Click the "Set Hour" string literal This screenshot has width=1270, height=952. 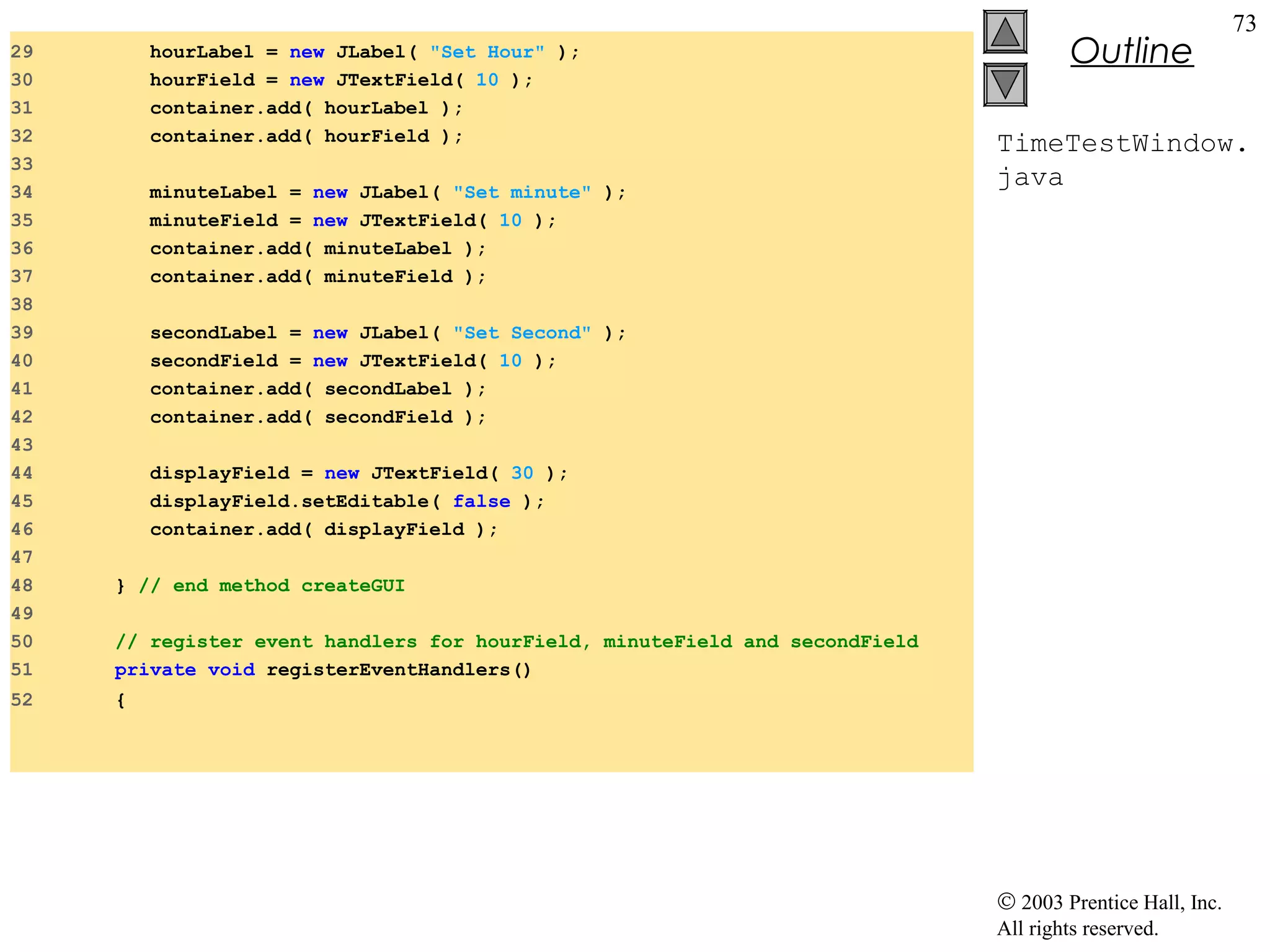point(487,52)
